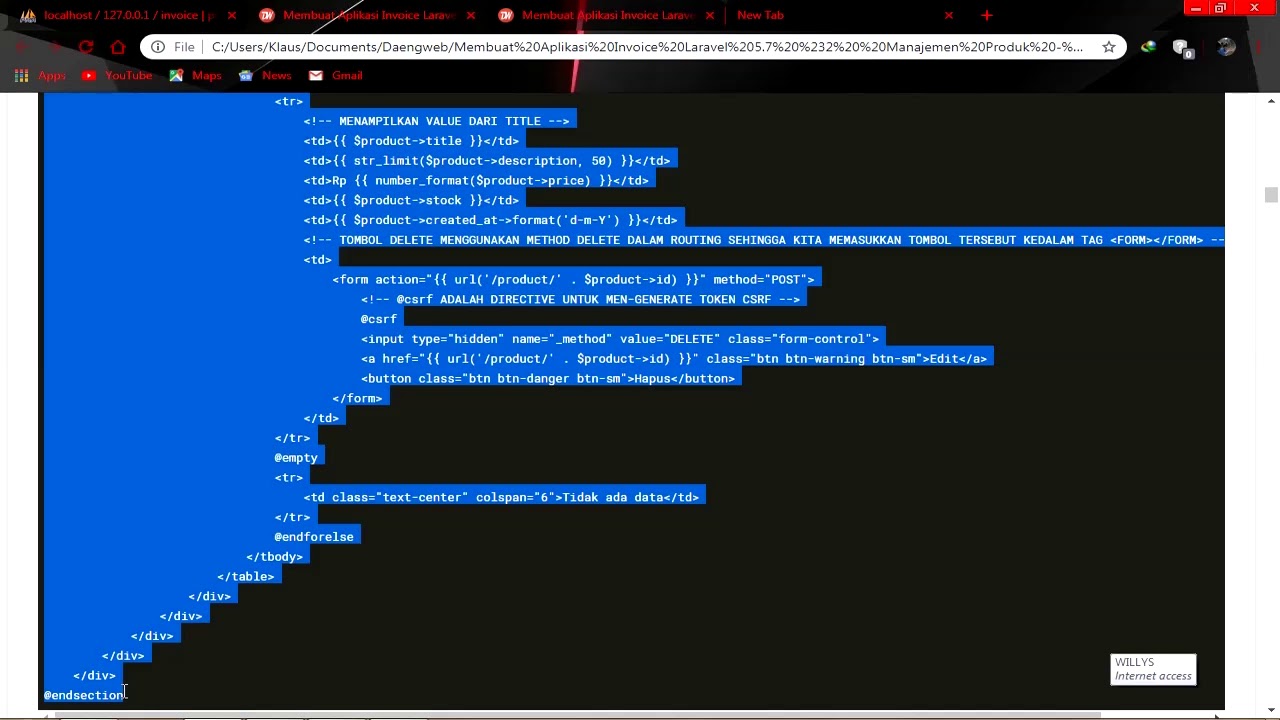Viewport: 1280px width, 720px height.
Task: Click the scroll up arrow of the page scrollbar
Action: point(1271,101)
